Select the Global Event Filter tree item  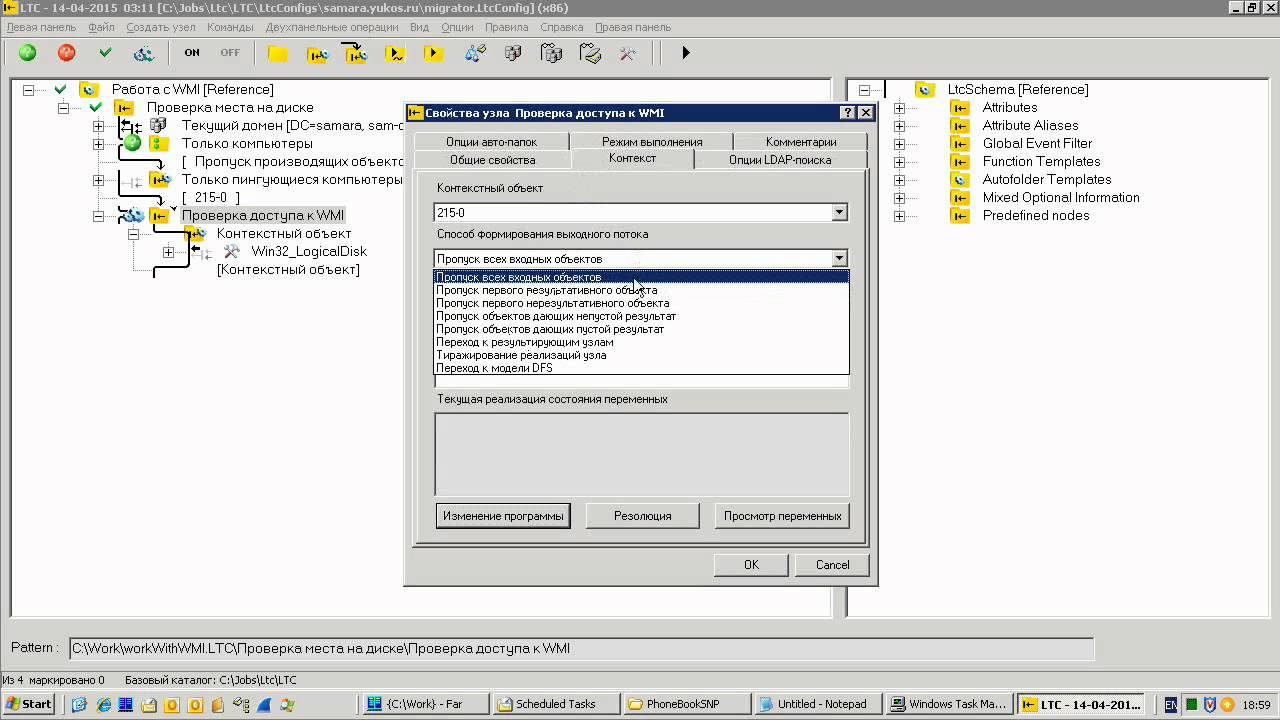point(1037,143)
